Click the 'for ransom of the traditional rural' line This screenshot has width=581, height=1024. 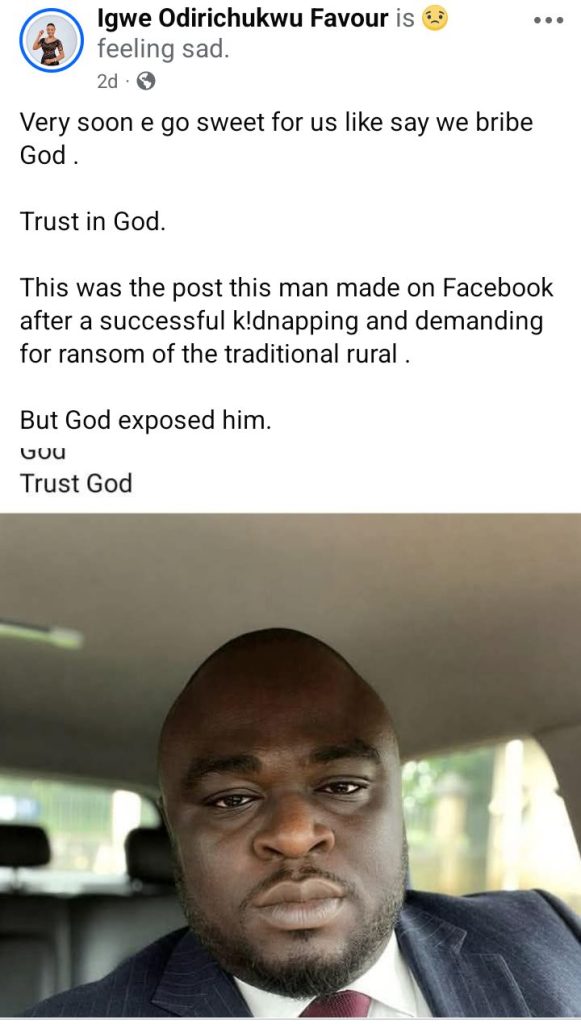tap(215, 353)
